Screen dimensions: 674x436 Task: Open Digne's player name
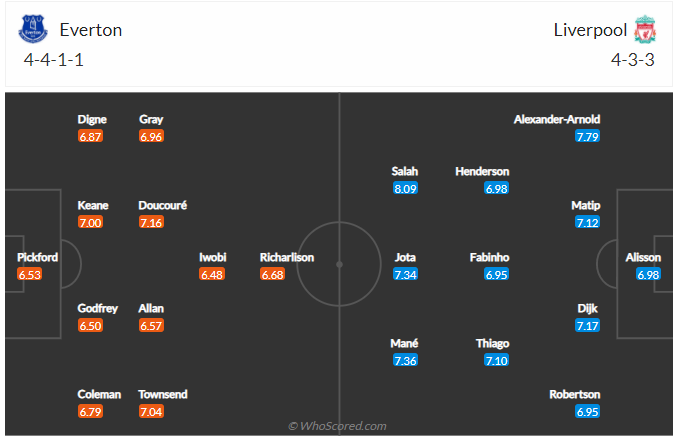[x=92, y=119]
